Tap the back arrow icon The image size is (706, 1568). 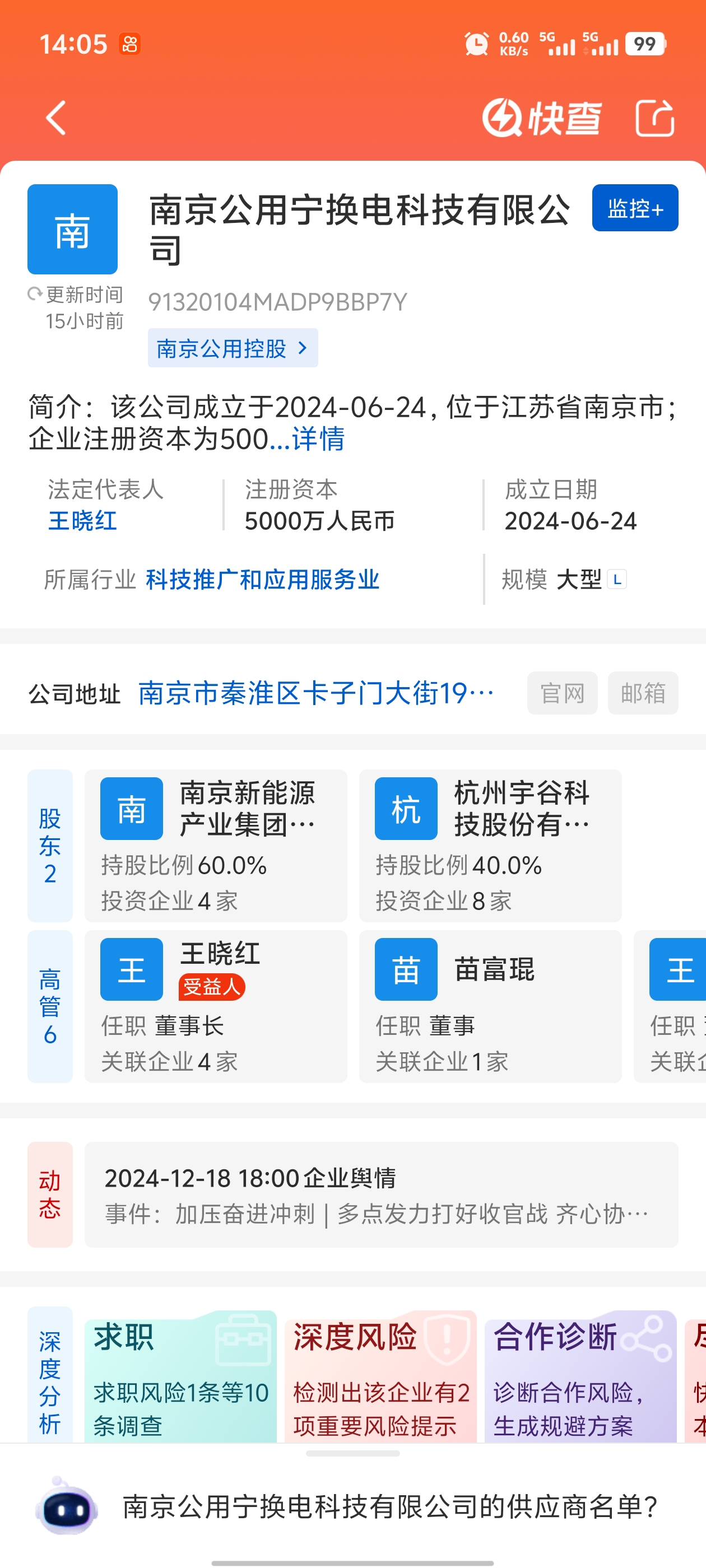click(x=56, y=118)
